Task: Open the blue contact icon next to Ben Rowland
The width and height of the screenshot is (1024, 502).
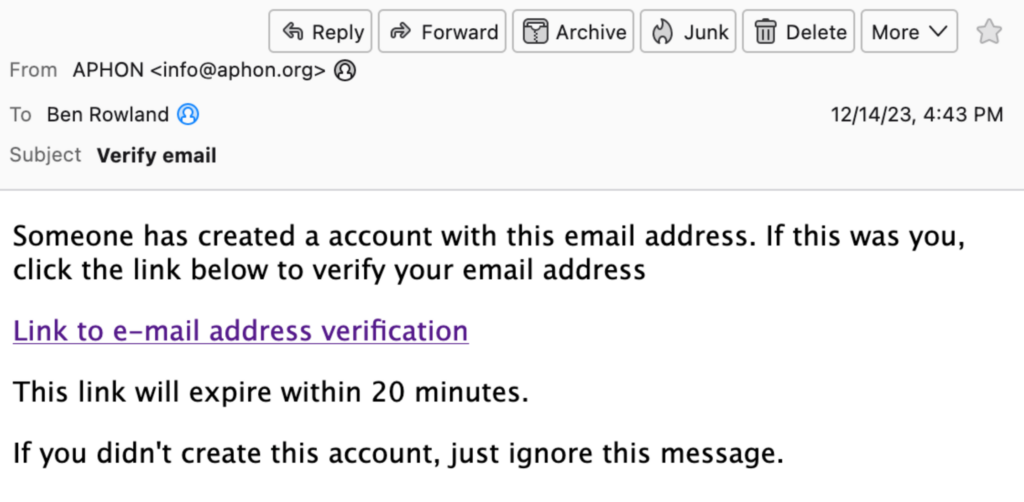Action: (188, 114)
